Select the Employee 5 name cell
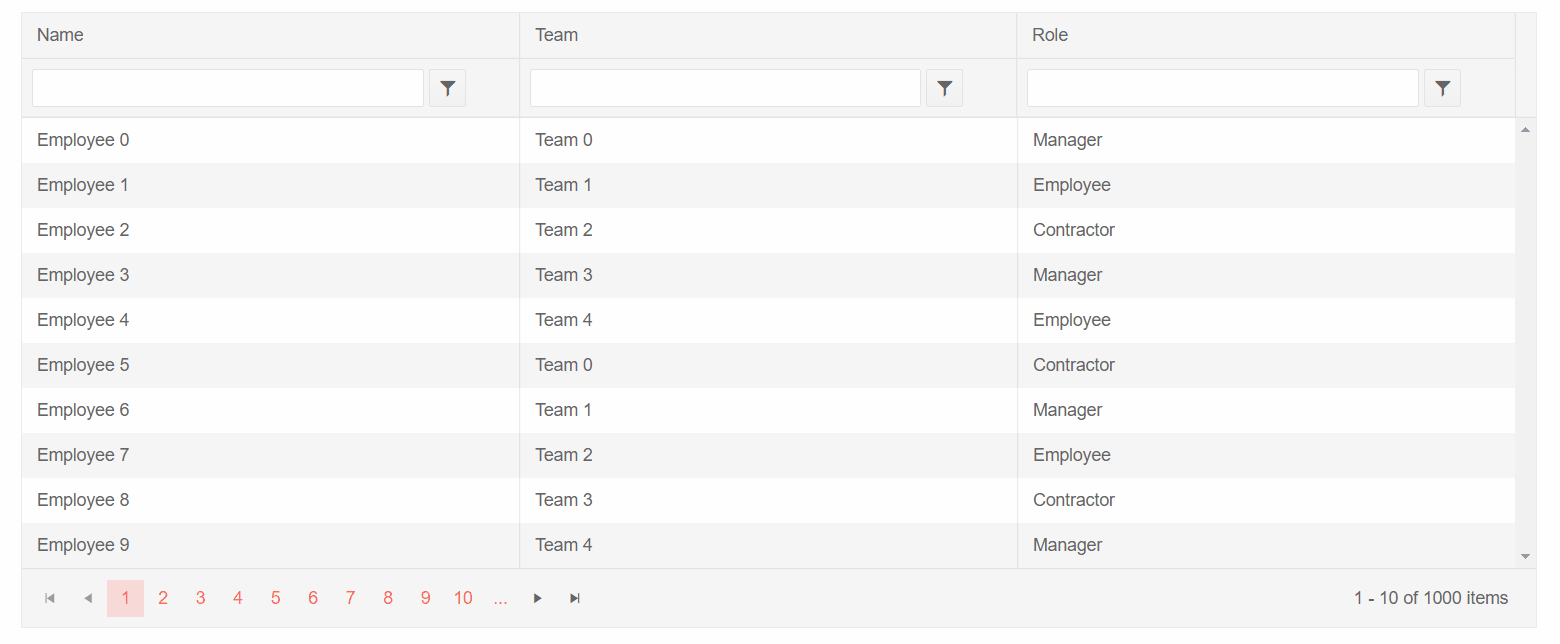Screen dimensions: 1560x644 coord(270,365)
